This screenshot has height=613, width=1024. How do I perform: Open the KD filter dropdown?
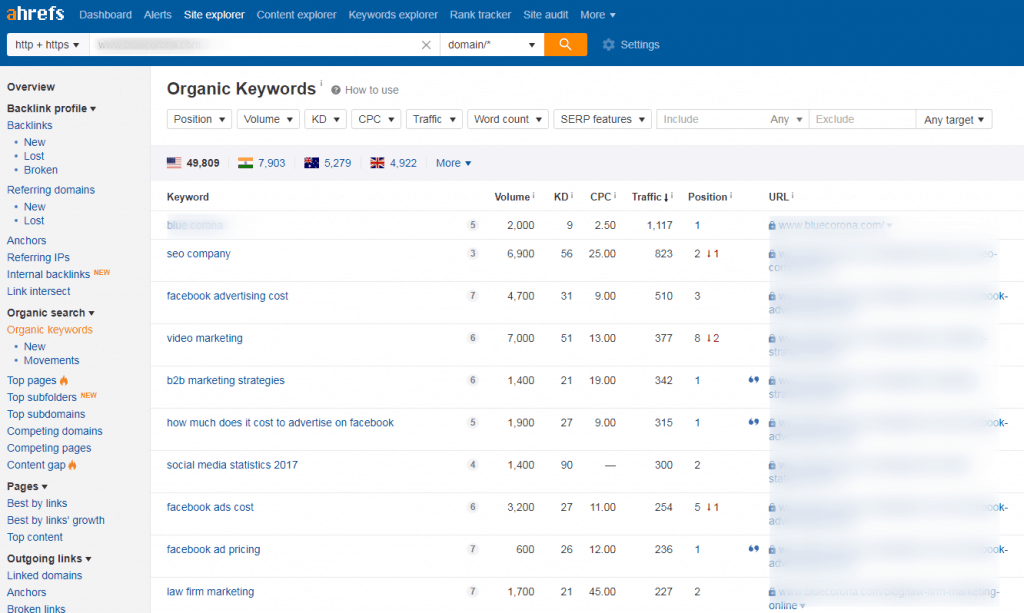pos(325,119)
